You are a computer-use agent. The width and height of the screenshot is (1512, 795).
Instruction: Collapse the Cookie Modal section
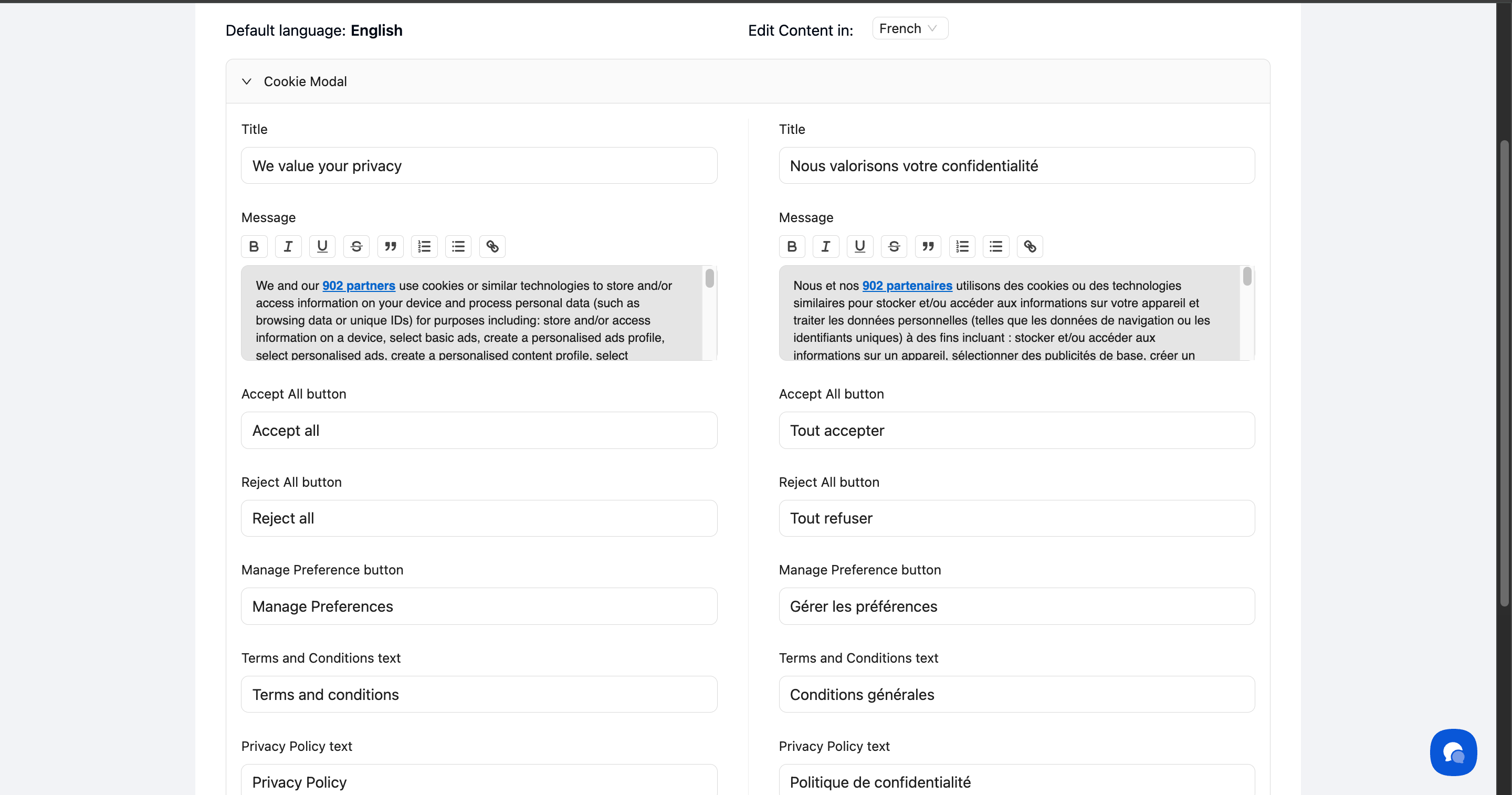coord(247,81)
